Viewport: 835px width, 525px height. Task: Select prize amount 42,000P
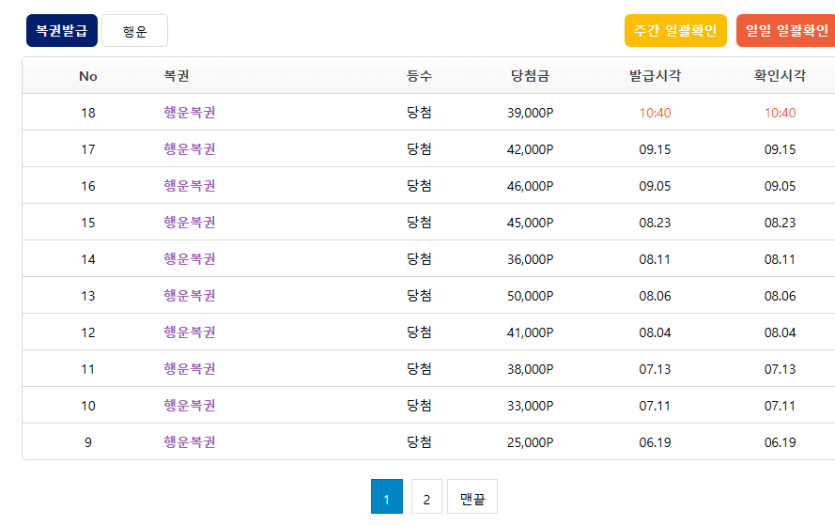(530, 150)
